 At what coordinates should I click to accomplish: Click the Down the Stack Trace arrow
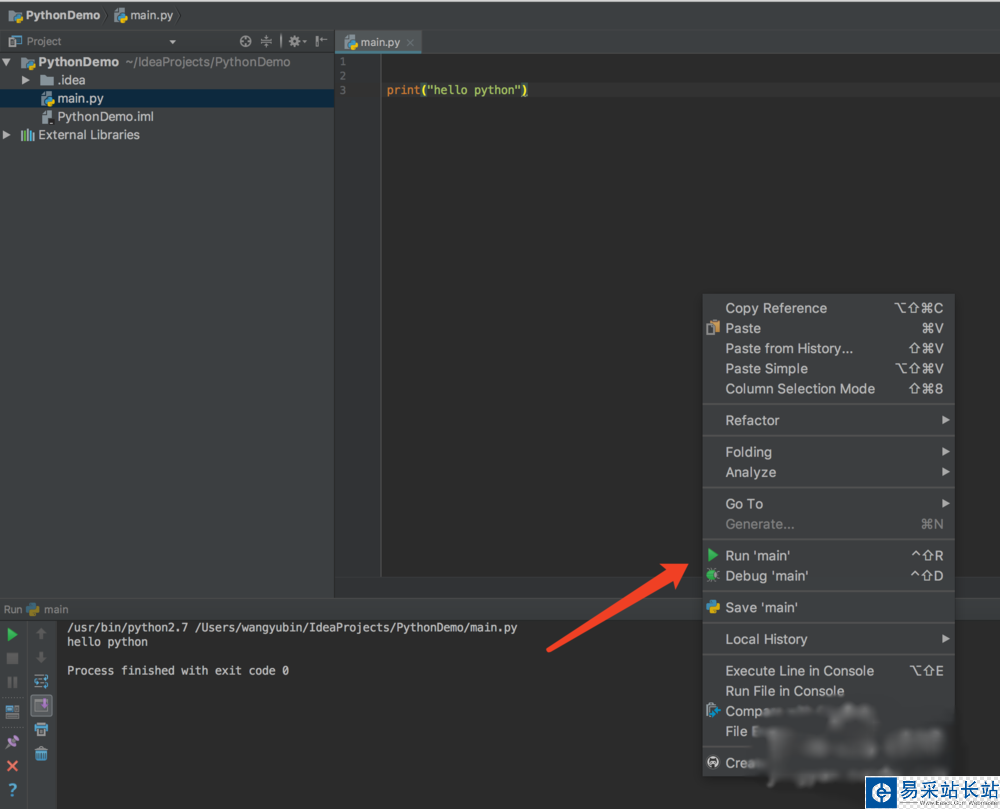pyautogui.click(x=41, y=657)
